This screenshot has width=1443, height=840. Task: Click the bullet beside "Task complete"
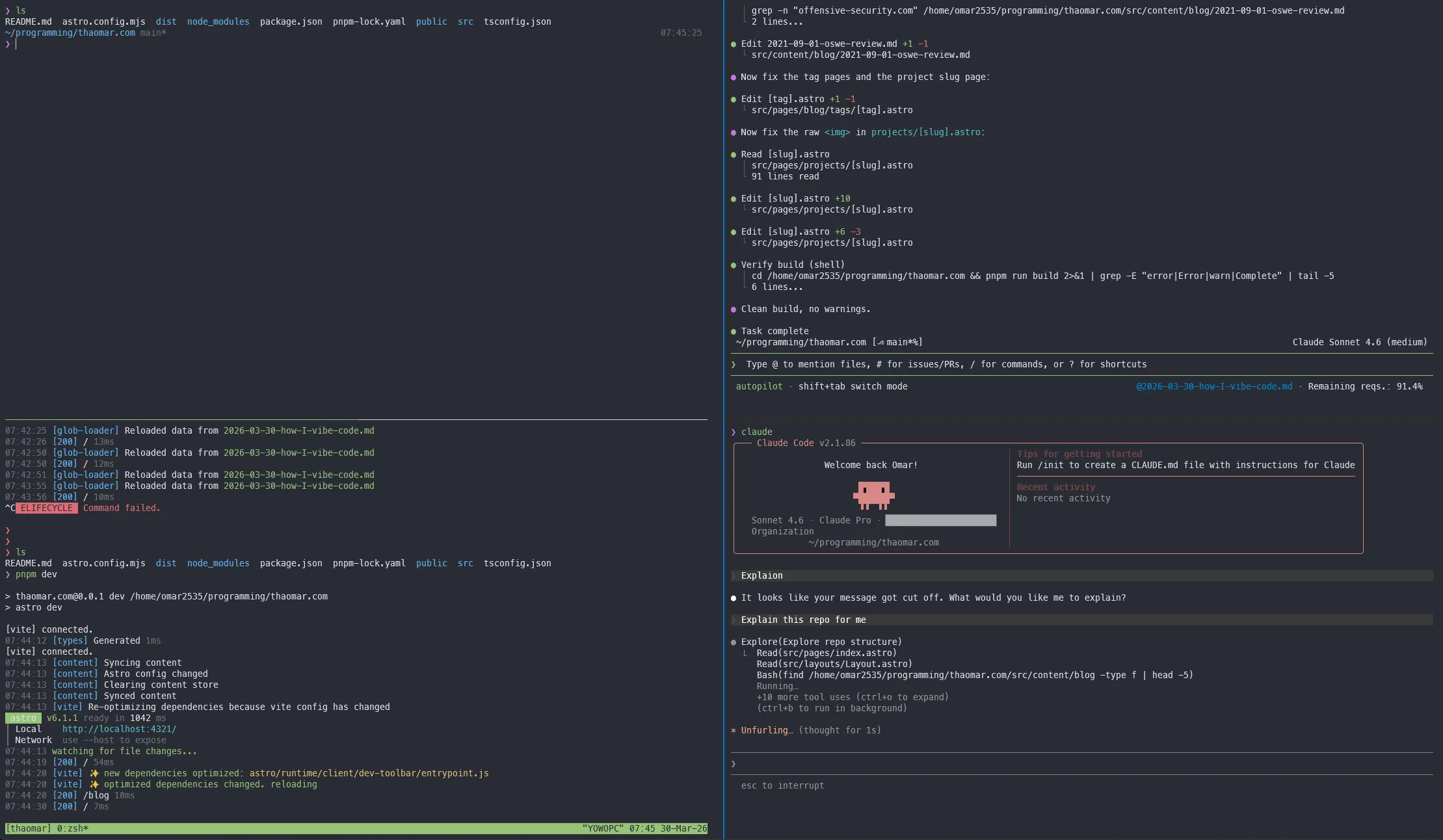(x=734, y=331)
